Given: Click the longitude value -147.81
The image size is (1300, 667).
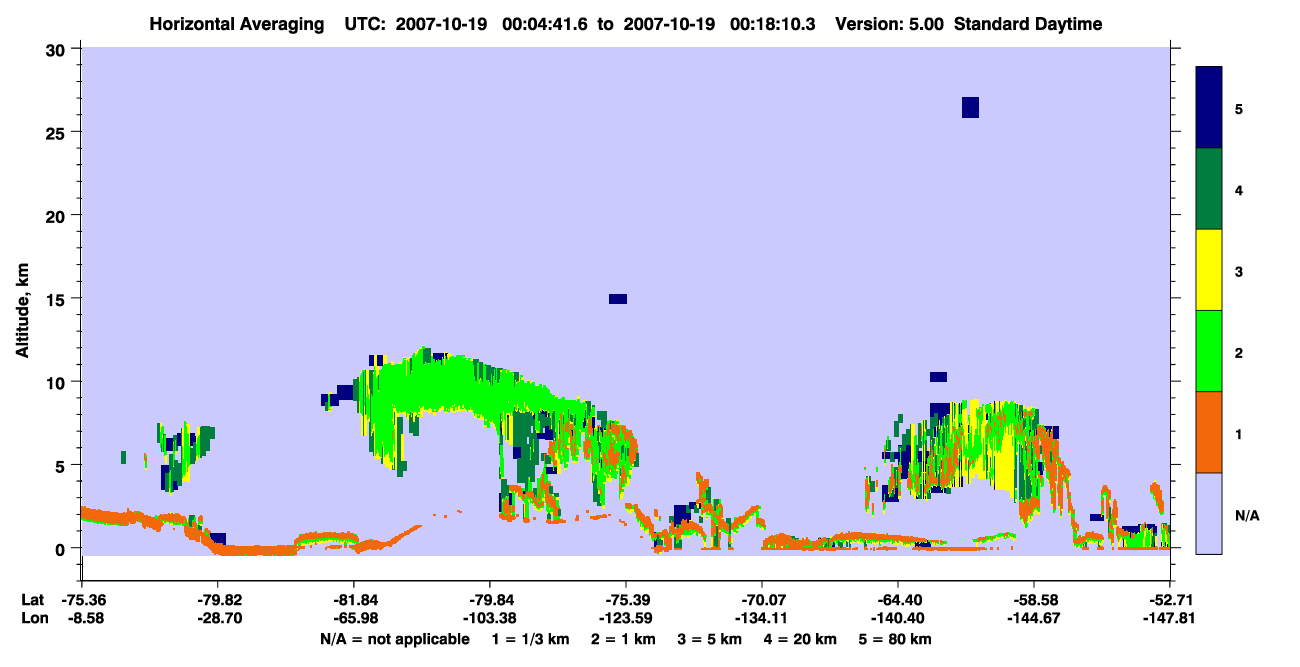Looking at the screenshot, I should click(1169, 618).
